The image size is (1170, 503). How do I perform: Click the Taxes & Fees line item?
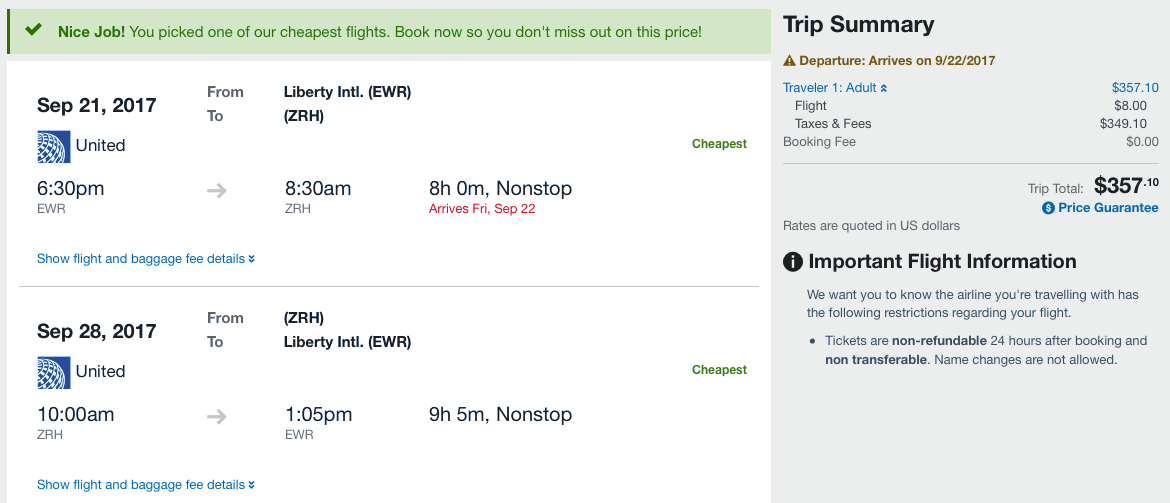pos(833,124)
